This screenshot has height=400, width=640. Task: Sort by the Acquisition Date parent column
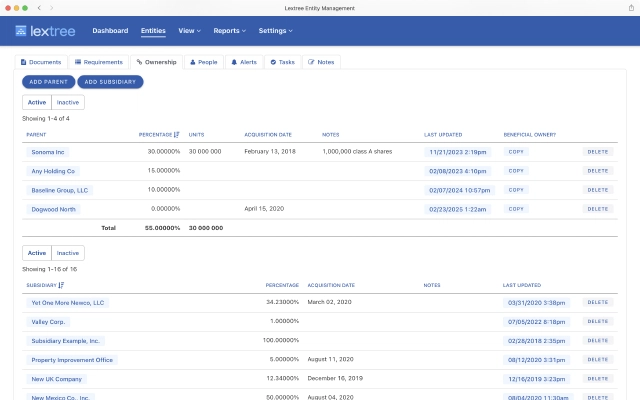pyautogui.click(x=268, y=135)
